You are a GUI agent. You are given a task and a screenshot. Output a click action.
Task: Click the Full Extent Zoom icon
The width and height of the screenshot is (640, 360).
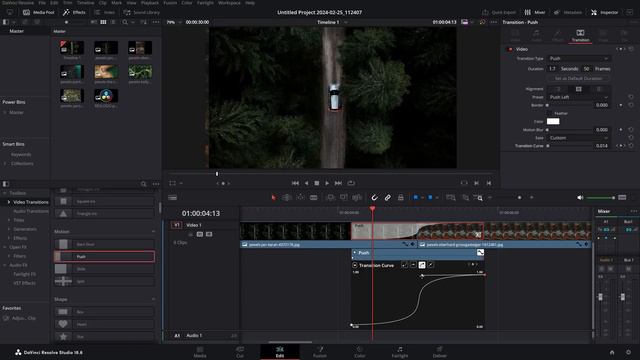(451, 198)
